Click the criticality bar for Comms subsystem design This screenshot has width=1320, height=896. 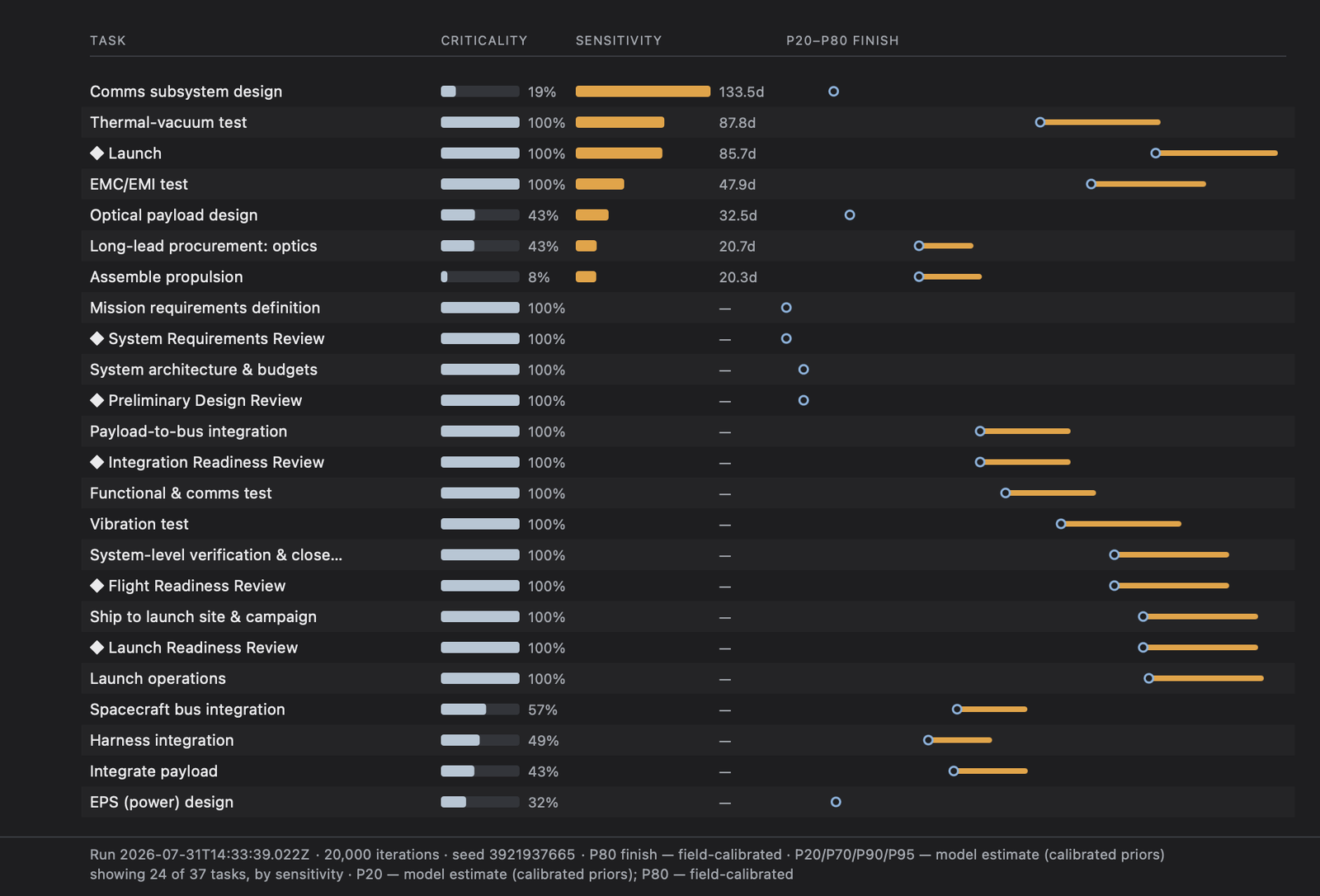click(480, 92)
